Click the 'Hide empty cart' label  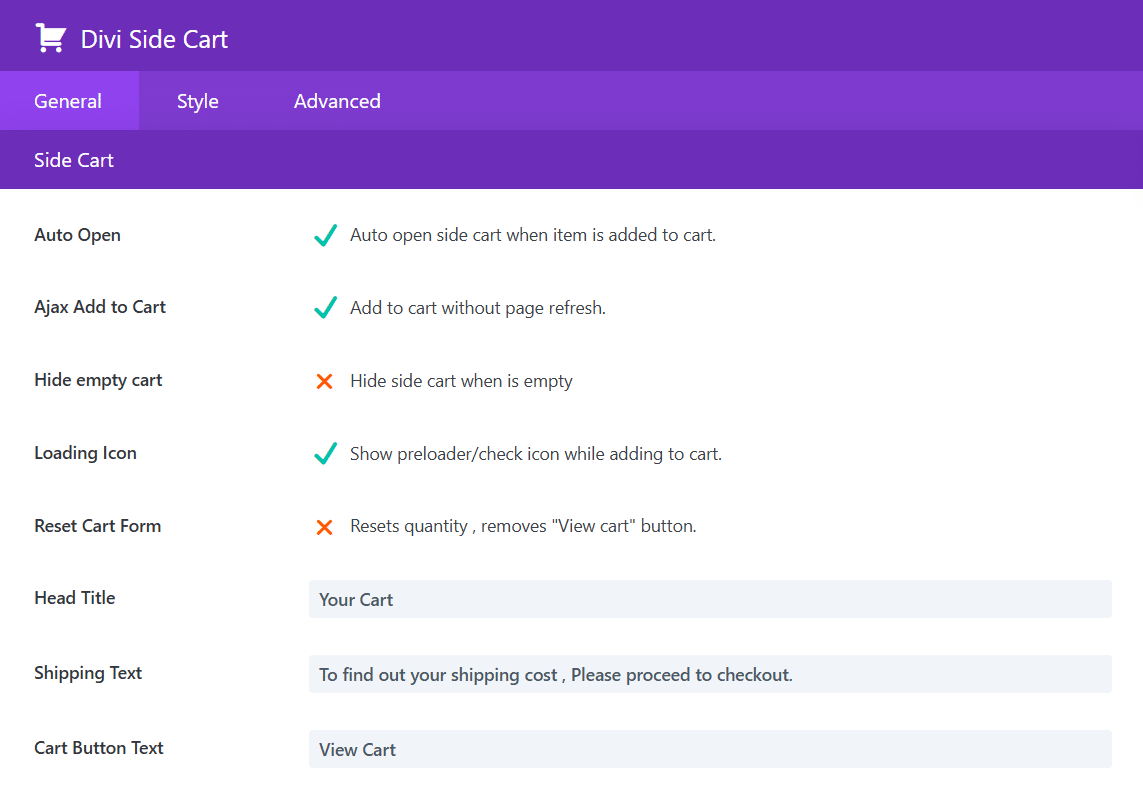[98, 381]
